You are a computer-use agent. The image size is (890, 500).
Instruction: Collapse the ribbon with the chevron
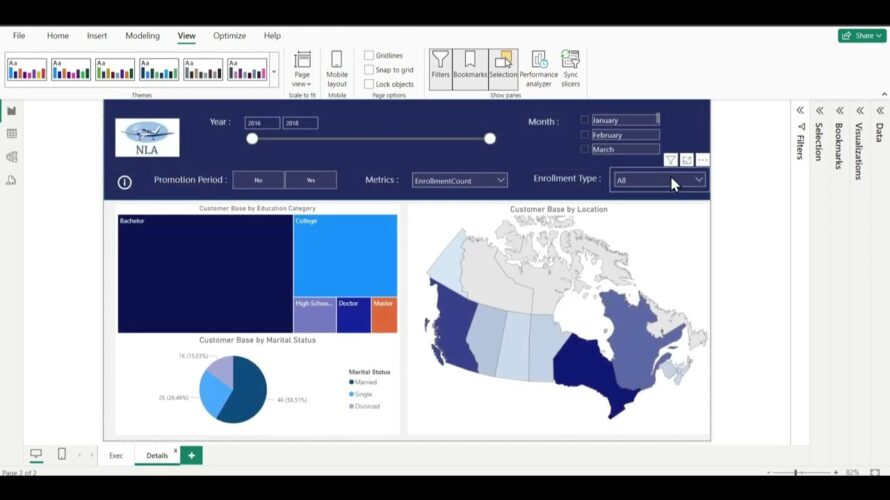click(x=884, y=94)
